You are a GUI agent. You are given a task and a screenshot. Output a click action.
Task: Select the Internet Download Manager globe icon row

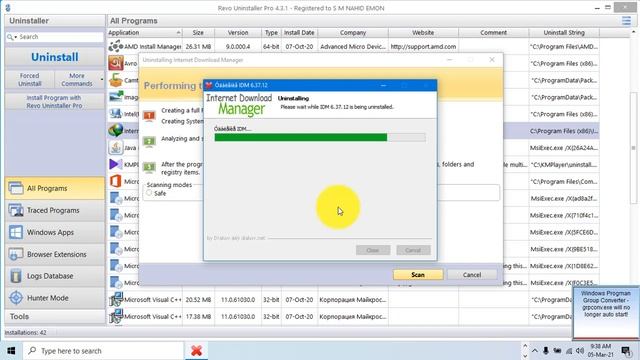pos(116,131)
